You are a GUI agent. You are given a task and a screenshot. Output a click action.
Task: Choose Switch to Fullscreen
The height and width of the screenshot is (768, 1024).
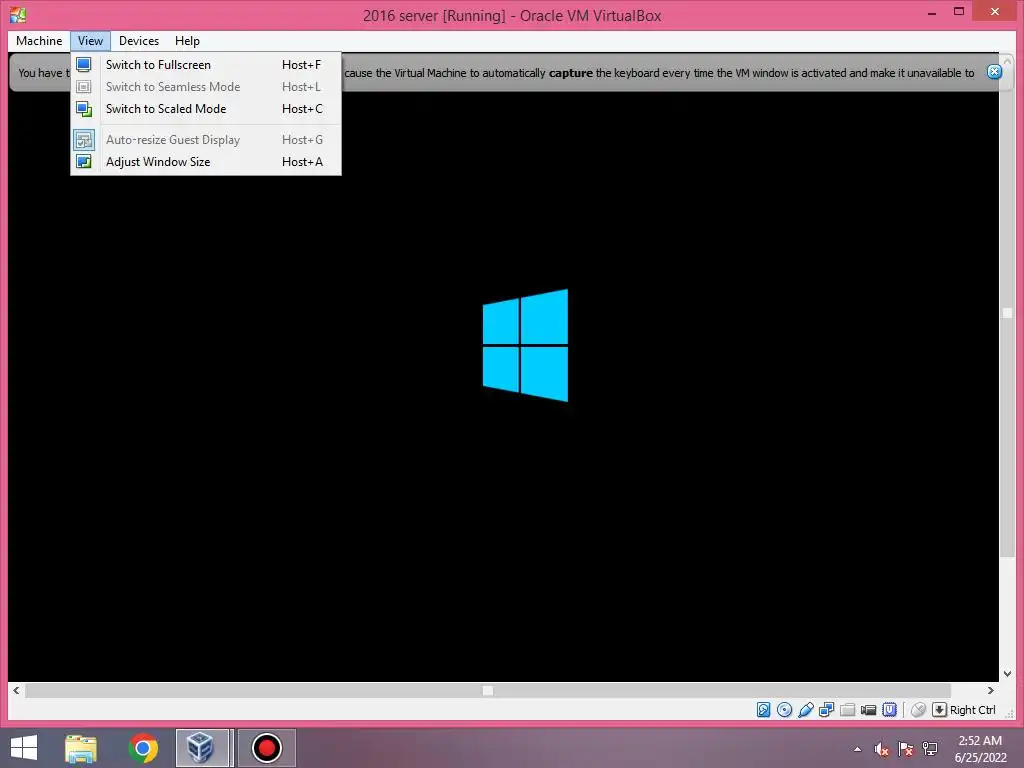click(206, 65)
